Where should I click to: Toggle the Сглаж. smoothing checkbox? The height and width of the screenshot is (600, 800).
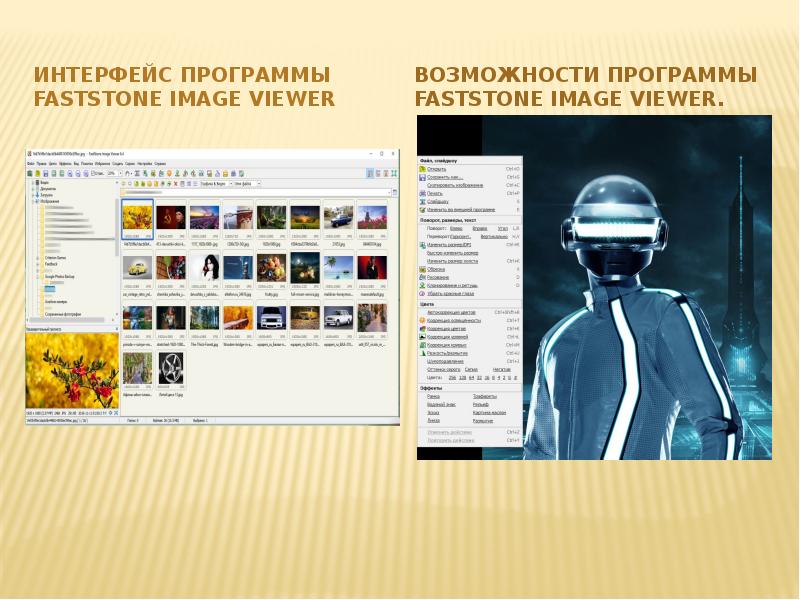pyautogui.click(x=93, y=173)
